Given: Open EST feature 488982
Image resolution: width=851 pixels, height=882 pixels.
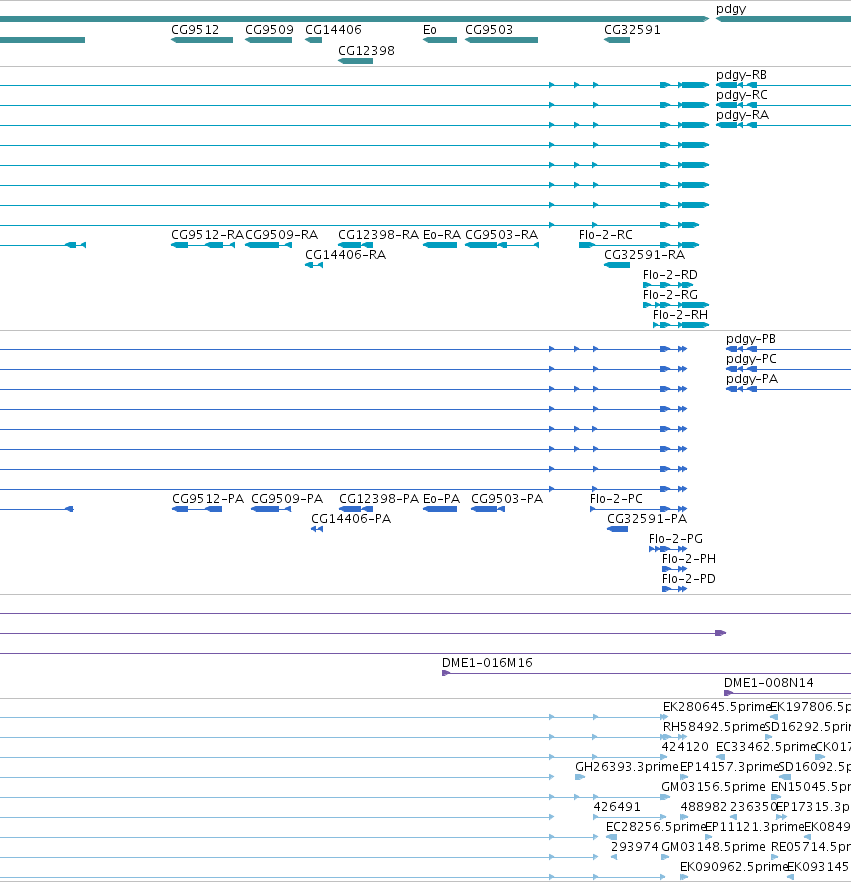Looking at the screenshot, I should pos(684,817).
